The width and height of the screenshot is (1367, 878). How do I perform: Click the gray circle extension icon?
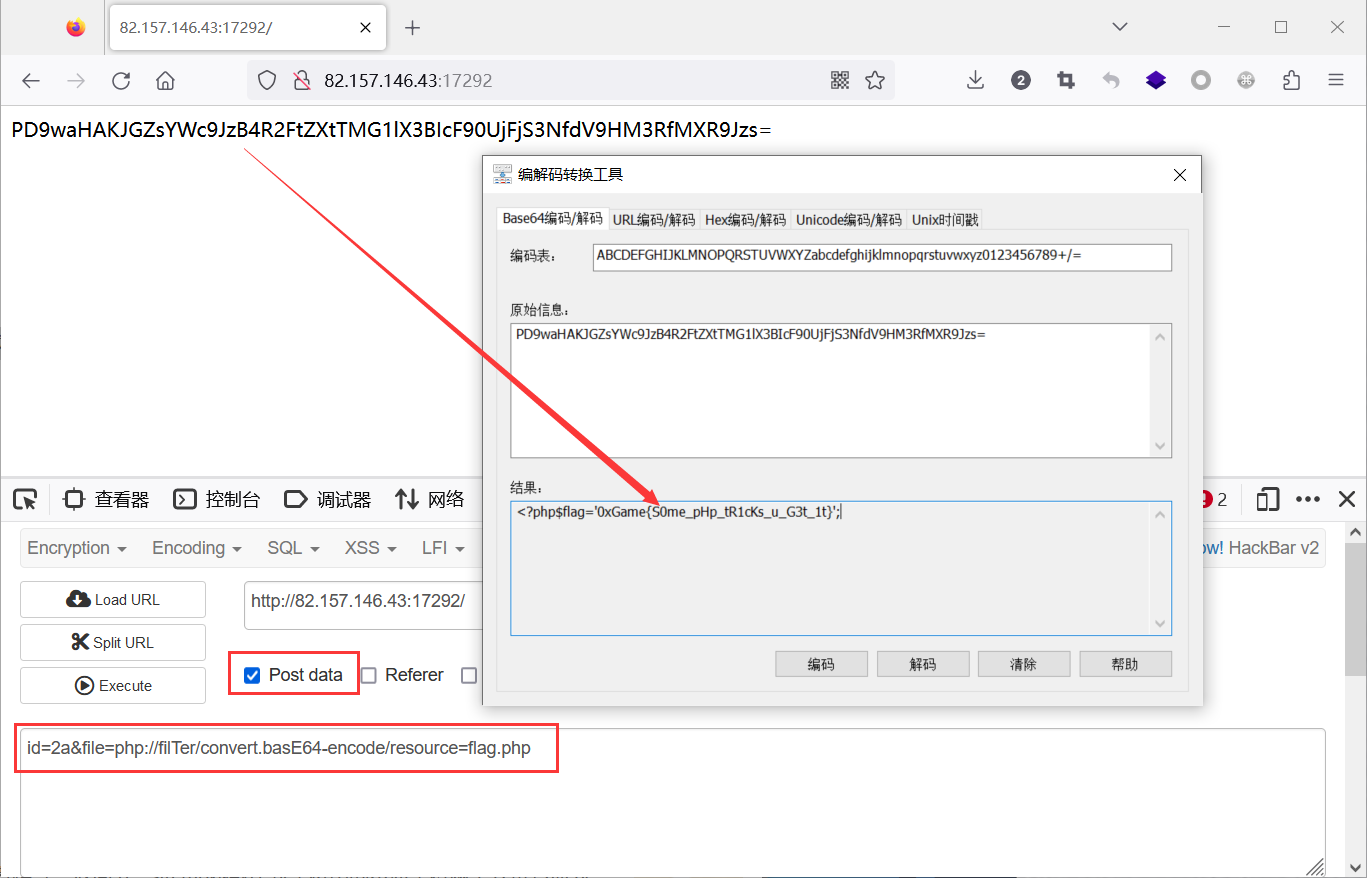[x=1201, y=81]
